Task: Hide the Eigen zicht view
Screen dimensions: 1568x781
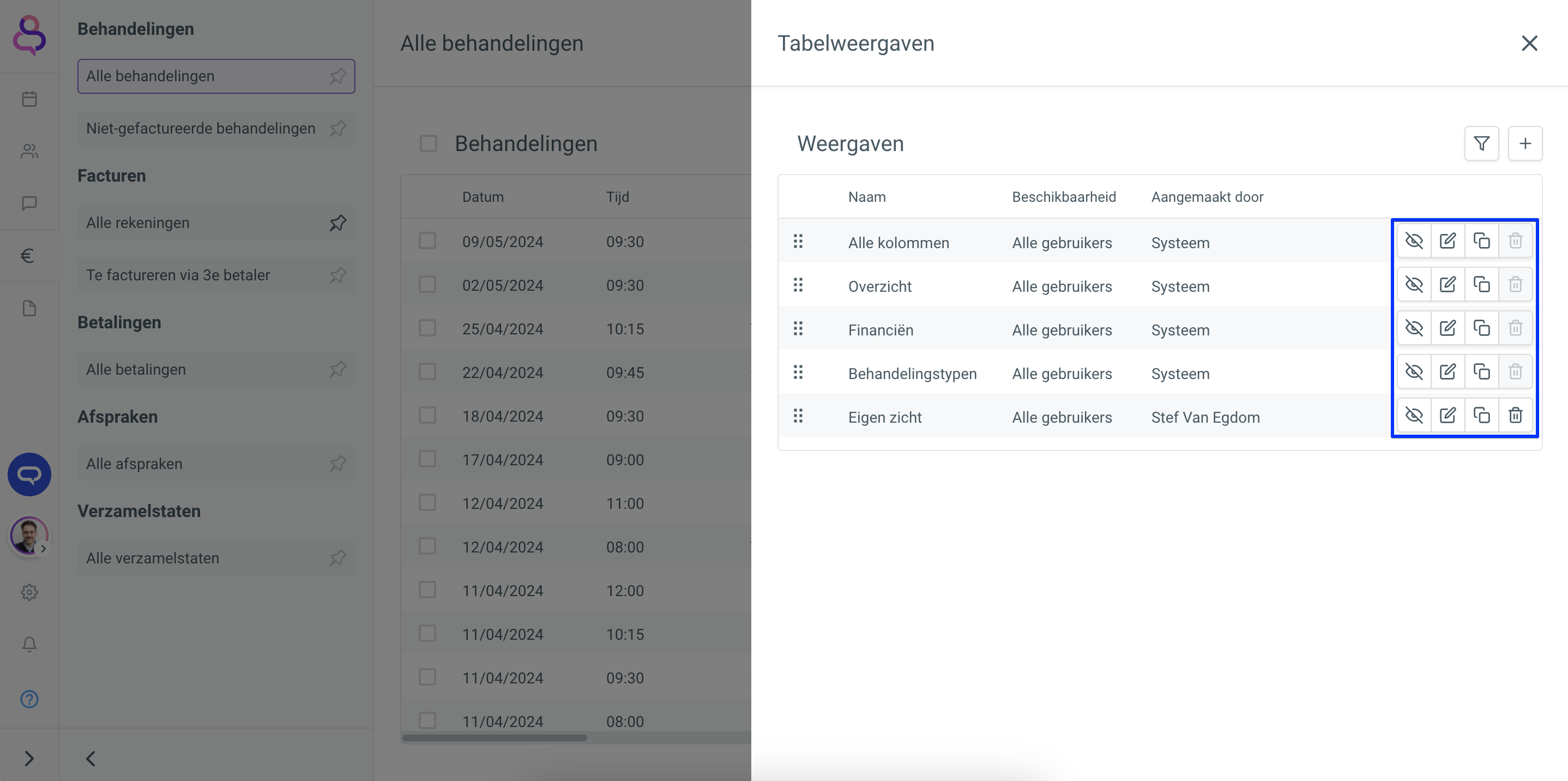Action: [1413, 416]
